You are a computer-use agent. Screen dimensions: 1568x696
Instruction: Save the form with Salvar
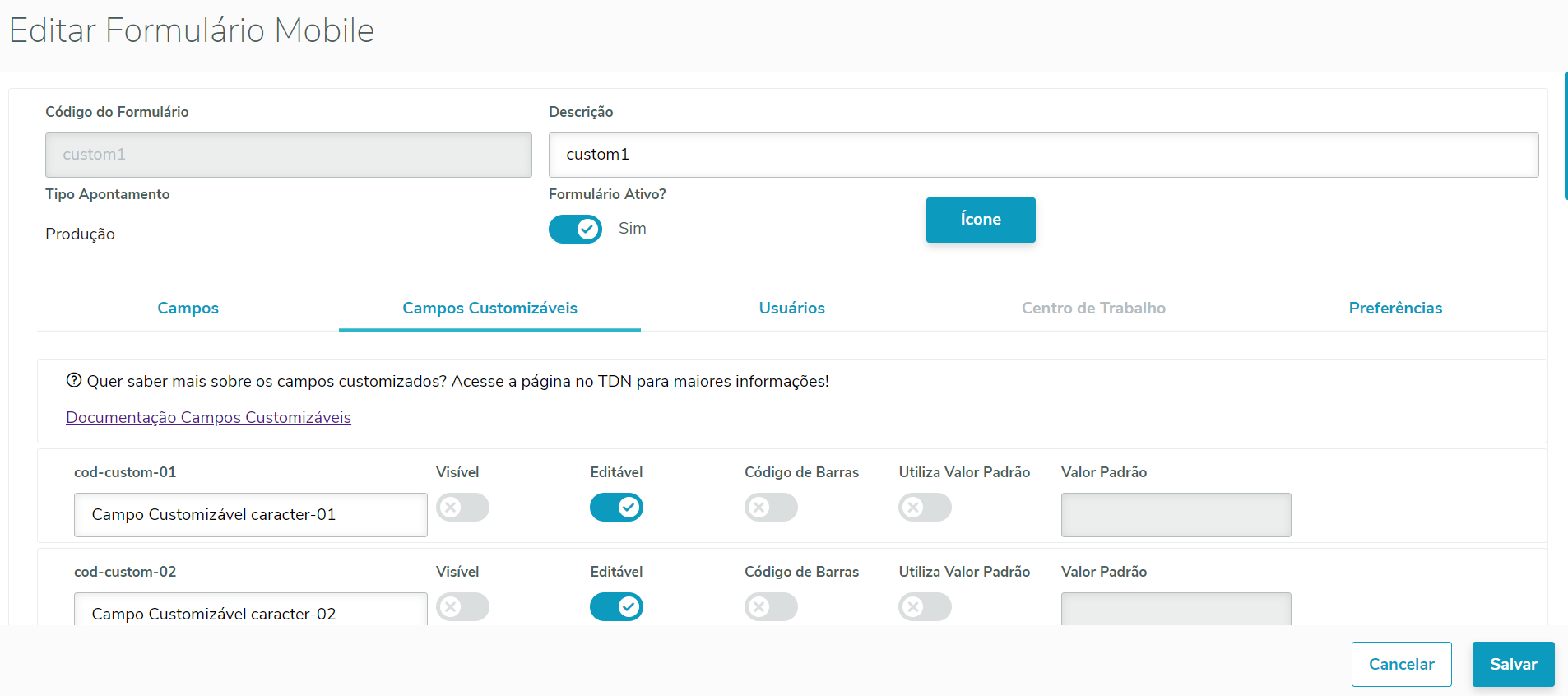[1513, 664]
